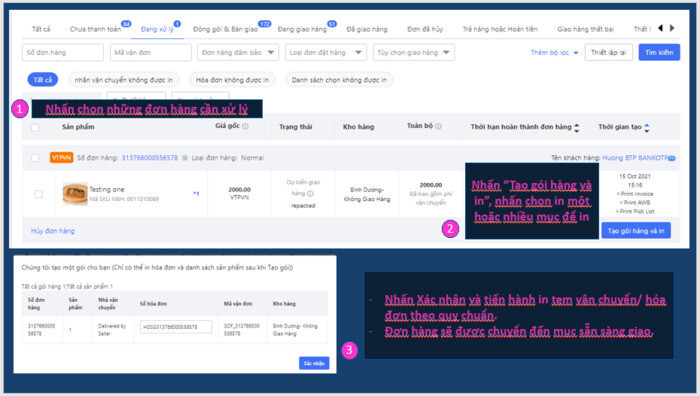The width and height of the screenshot is (700, 396).
Task: Open the Tùy chọn giao hàng dropdown
Action: point(414,52)
